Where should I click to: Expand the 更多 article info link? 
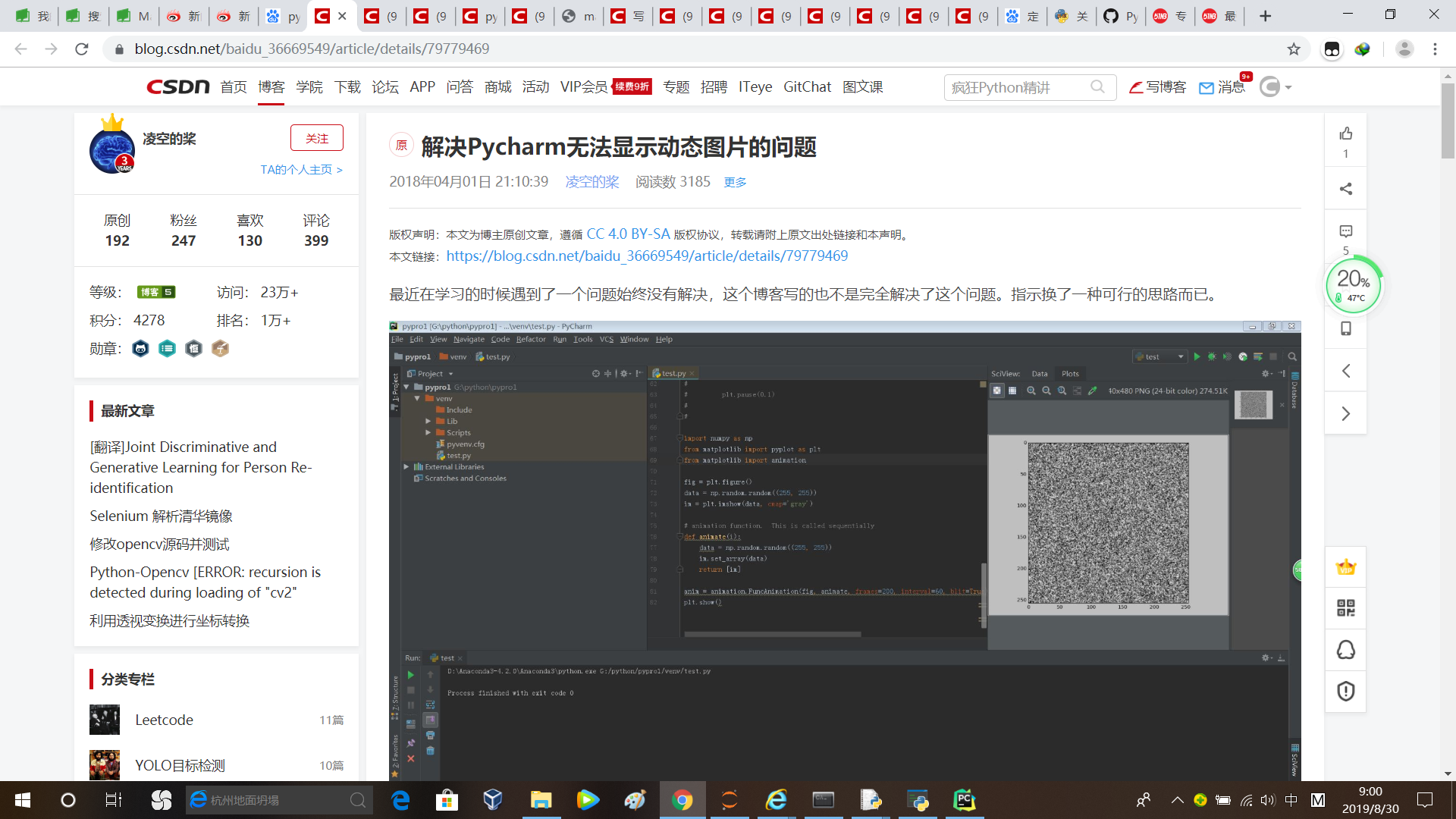[735, 182]
